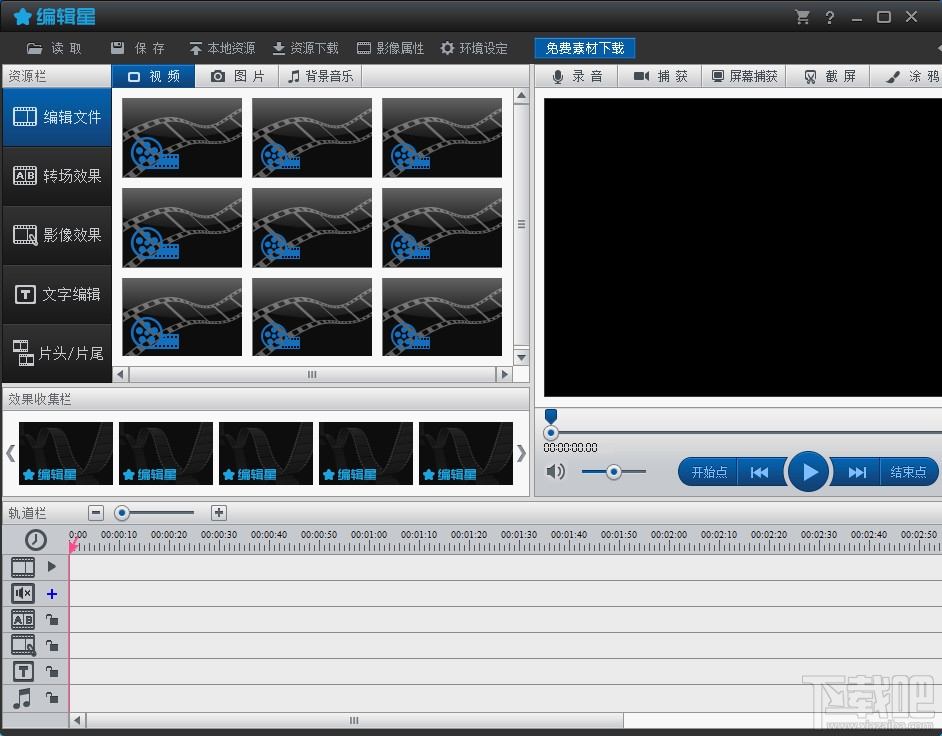
Task: Click the blue start marker above seek bar
Action: point(551,416)
